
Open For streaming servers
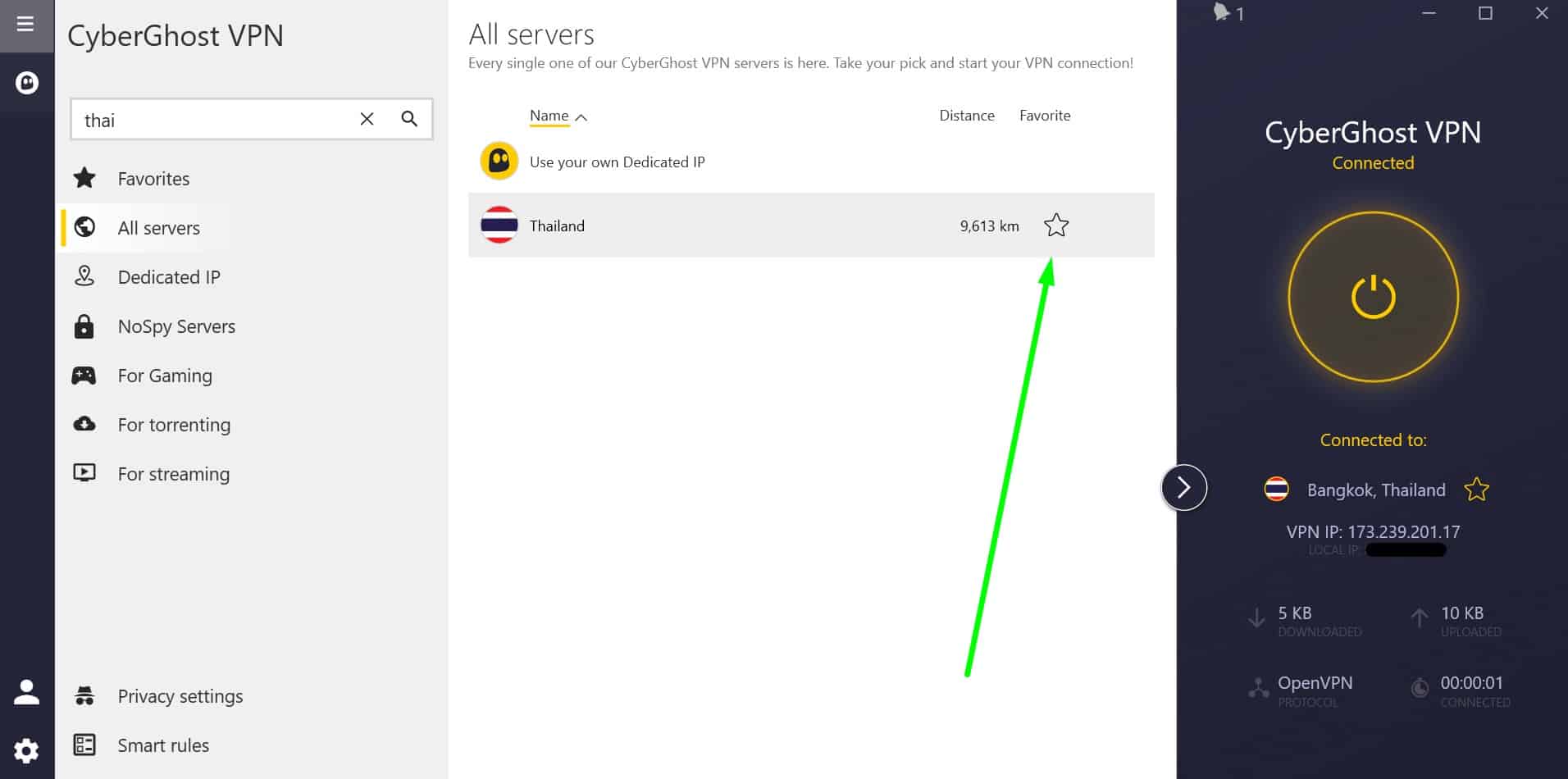[x=173, y=474]
